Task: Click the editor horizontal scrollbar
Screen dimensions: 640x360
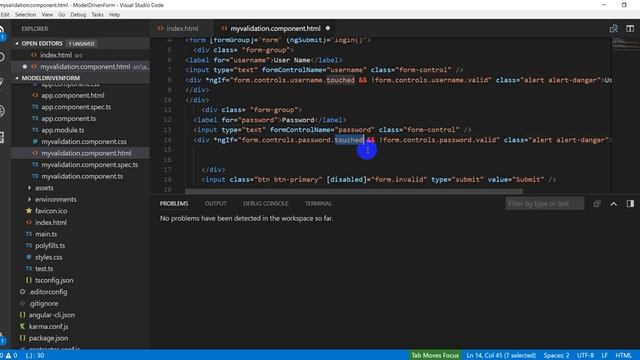Action: 354,191
